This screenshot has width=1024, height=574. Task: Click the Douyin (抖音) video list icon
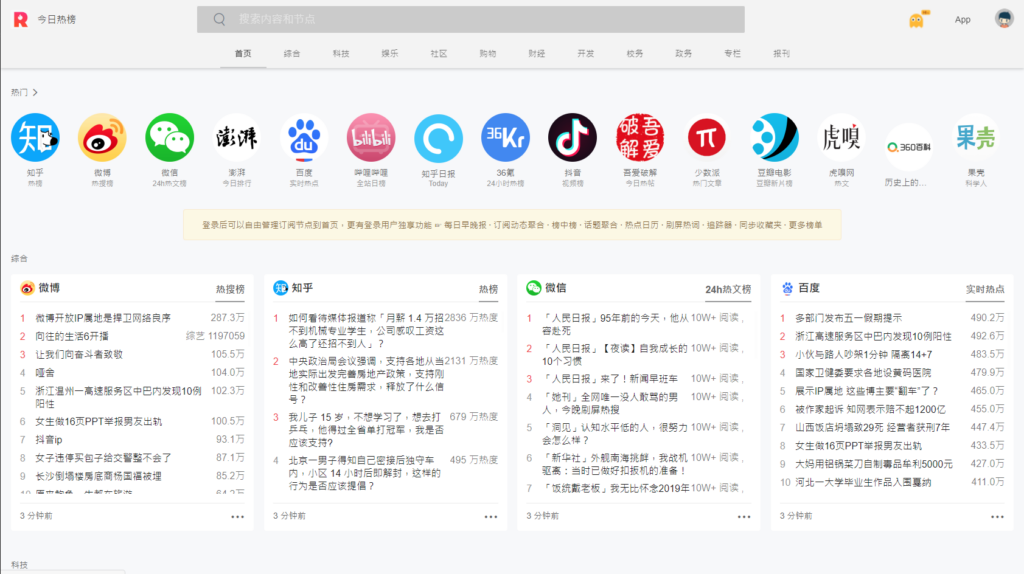[572, 138]
